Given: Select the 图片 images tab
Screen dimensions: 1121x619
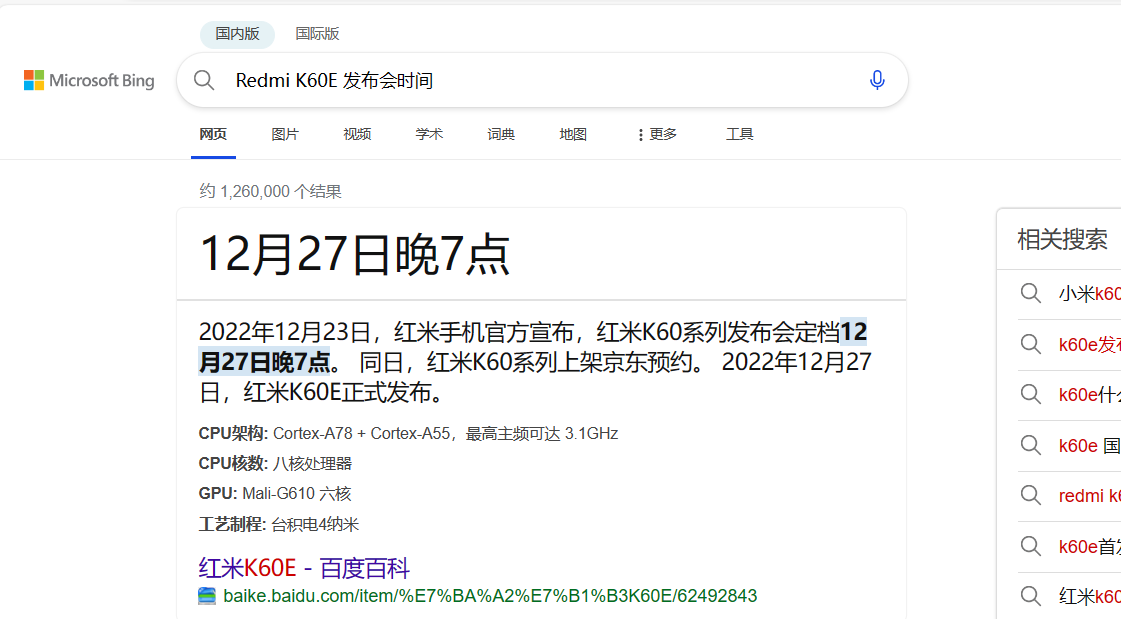Looking at the screenshot, I should pos(285,134).
